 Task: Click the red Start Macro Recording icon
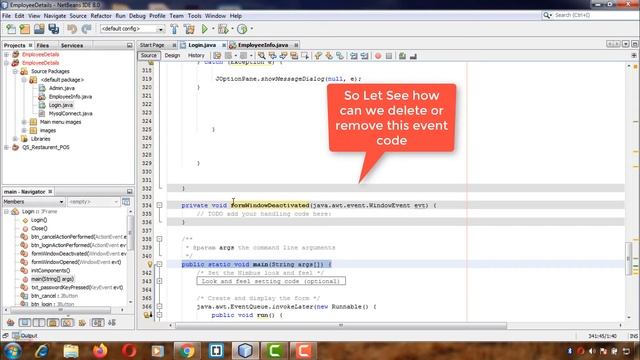point(378,56)
